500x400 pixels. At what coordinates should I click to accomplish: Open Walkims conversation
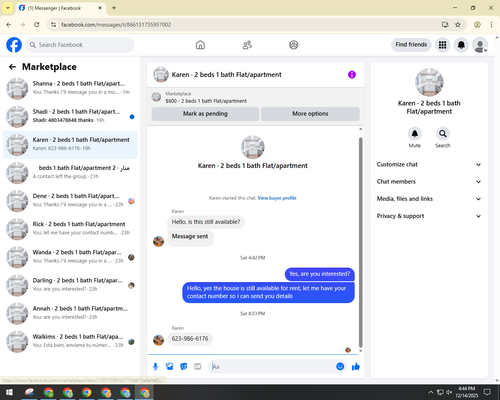(x=70, y=341)
